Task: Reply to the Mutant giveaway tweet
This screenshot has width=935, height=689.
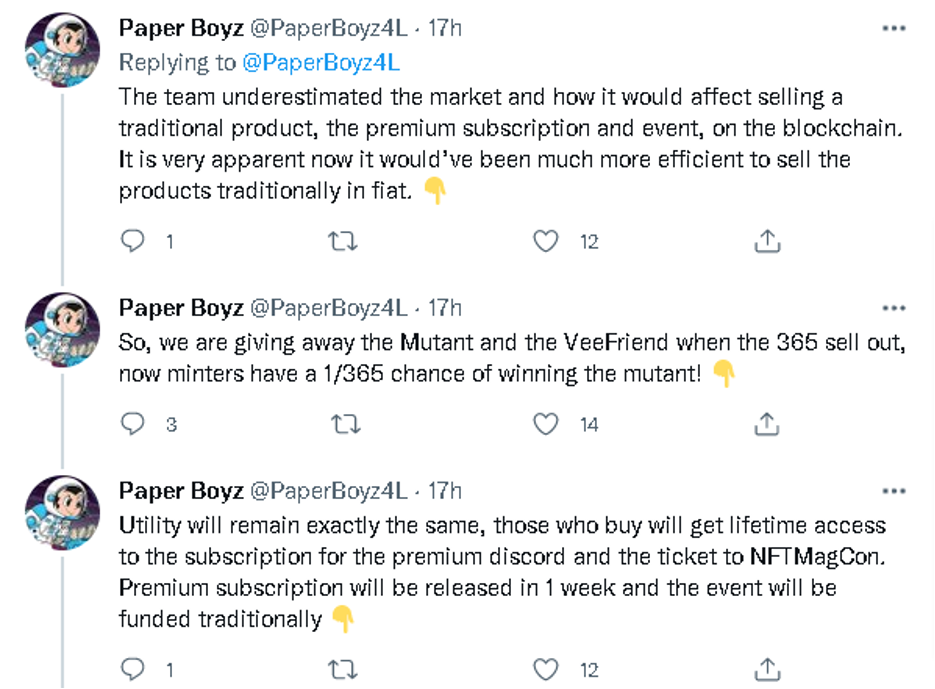Action: pos(132,424)
